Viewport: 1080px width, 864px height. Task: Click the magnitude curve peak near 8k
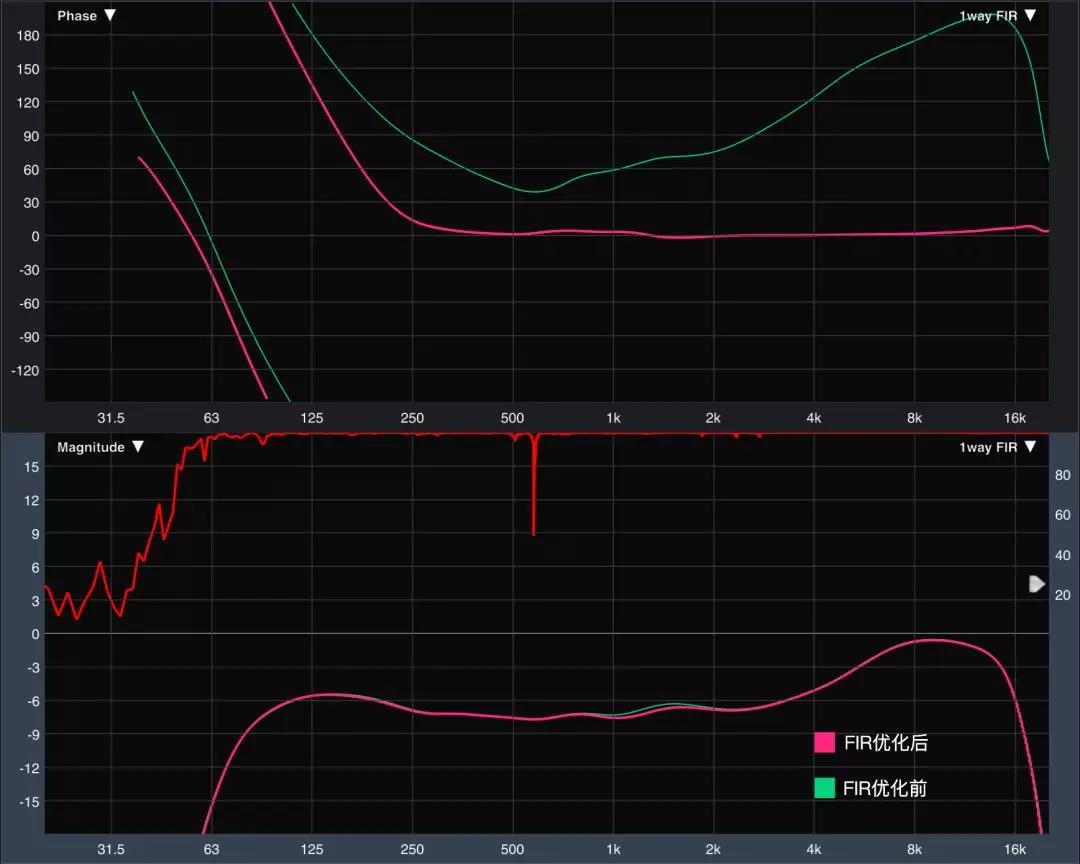[932, 640]
